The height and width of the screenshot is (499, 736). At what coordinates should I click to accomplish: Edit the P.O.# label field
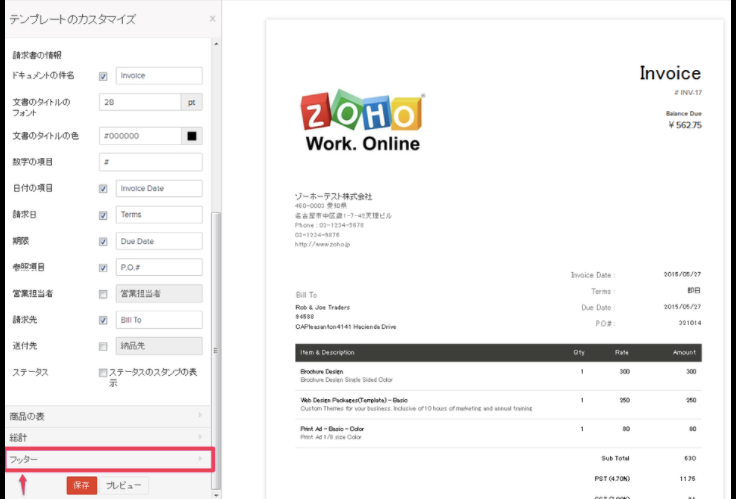[159, 267]
